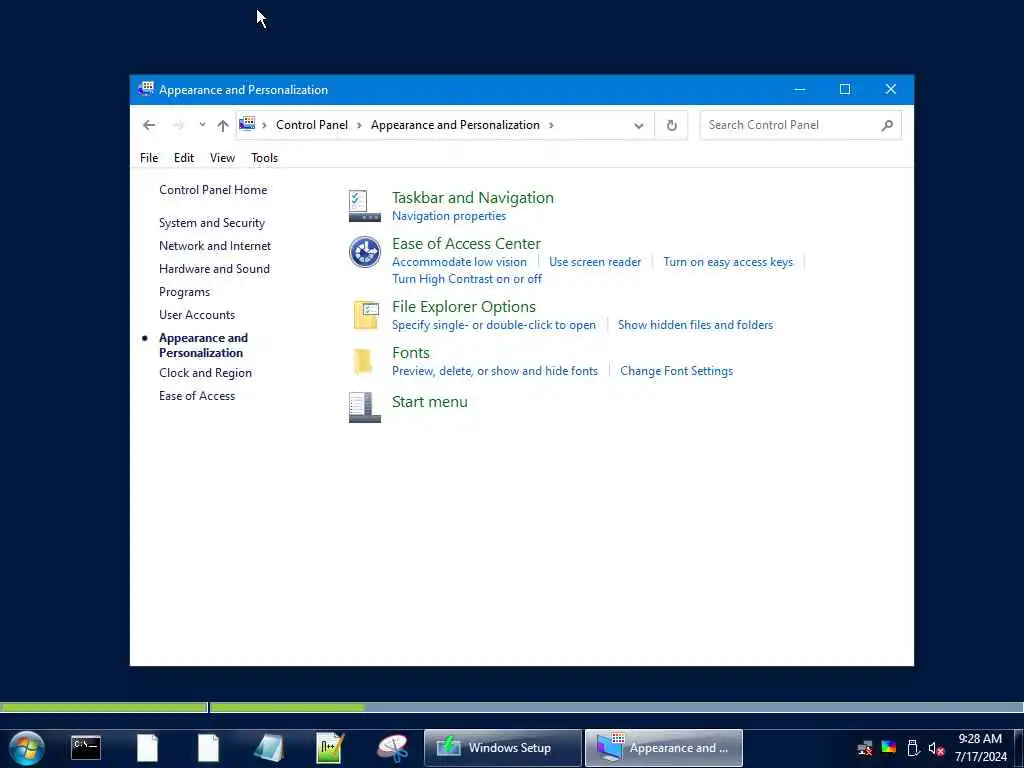Click the network tray icon
This screenshot has height=768, width=1024.
[865, 748]
